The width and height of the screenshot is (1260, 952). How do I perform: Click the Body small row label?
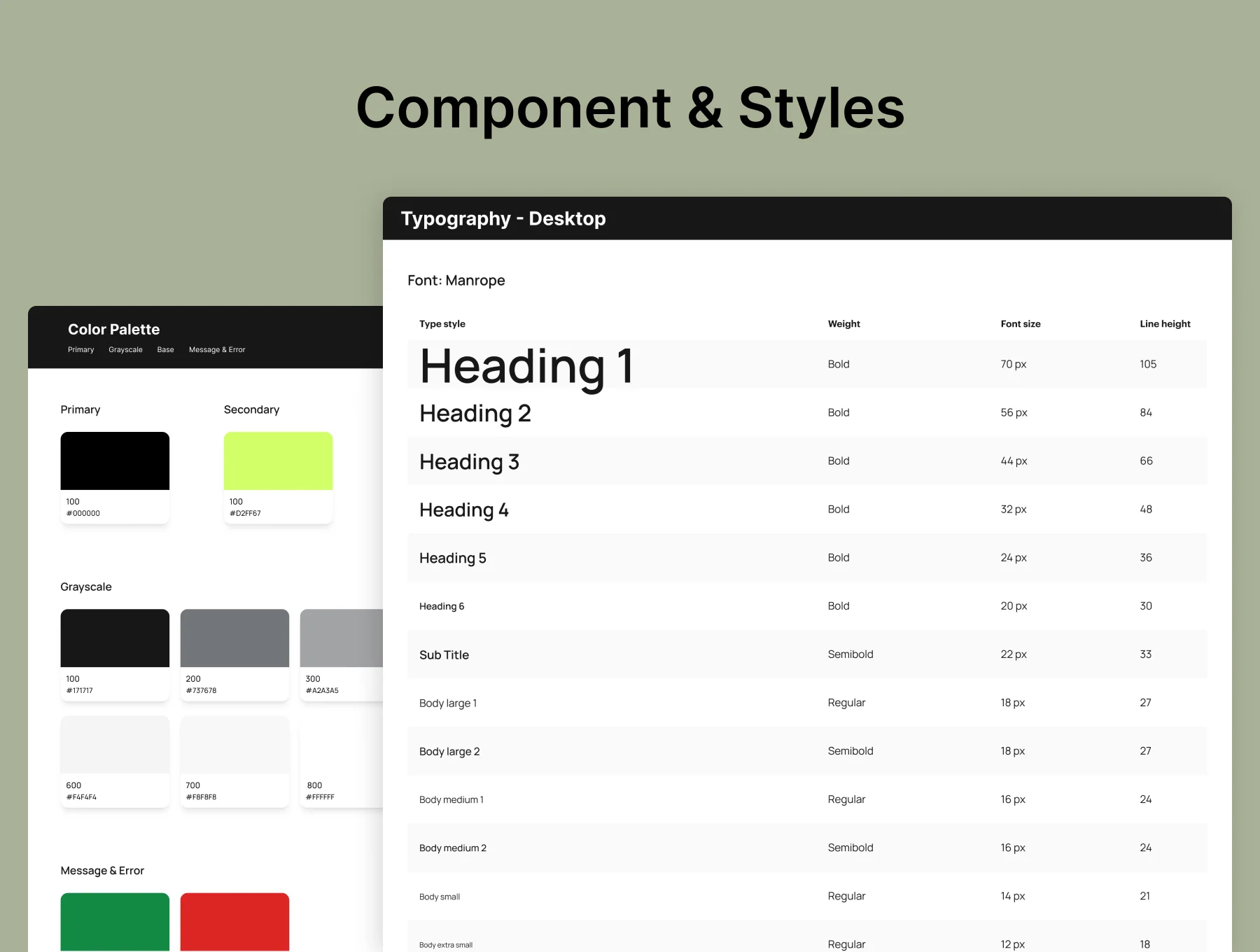[x=440, y=897]
